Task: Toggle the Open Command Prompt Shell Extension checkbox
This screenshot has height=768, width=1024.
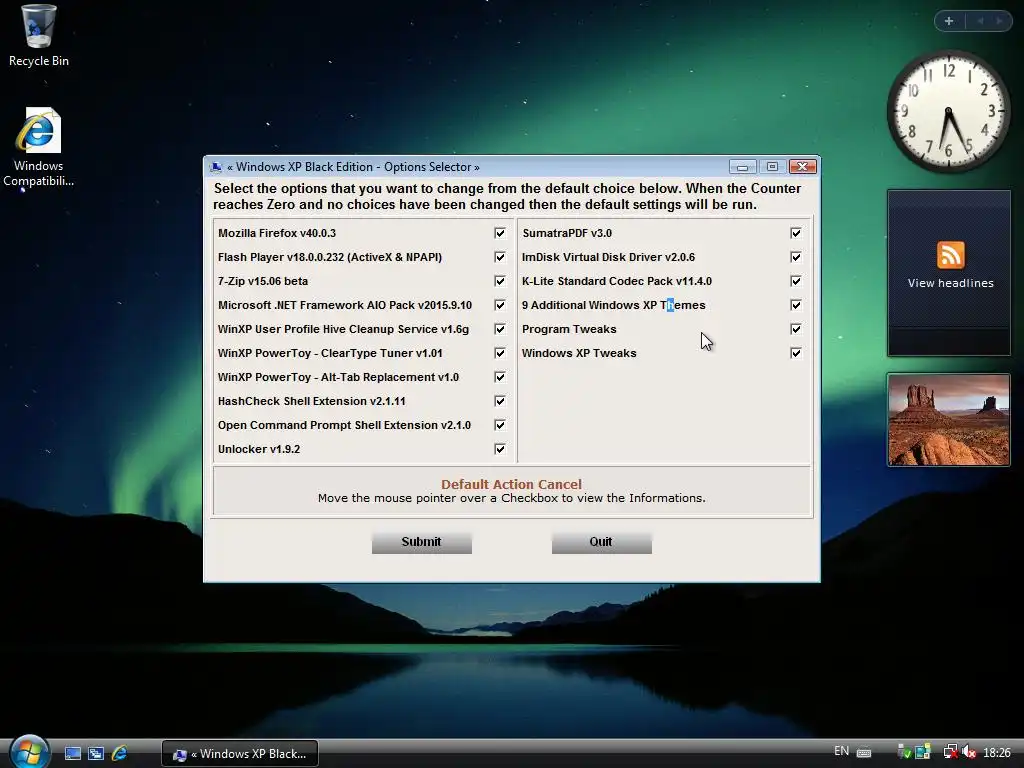Action: click(500, 425)
